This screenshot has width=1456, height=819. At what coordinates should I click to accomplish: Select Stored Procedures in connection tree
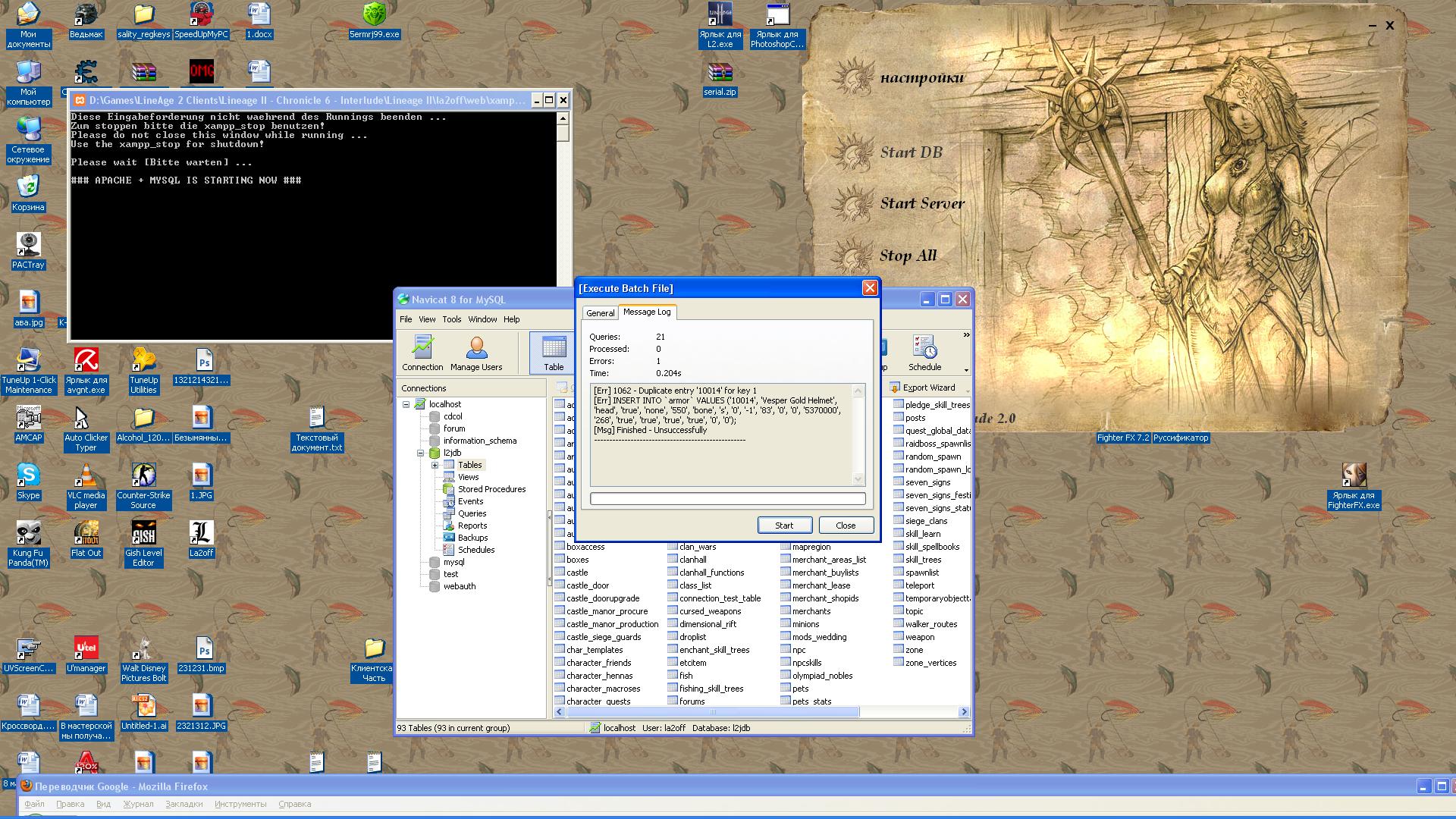click(491, 489)
